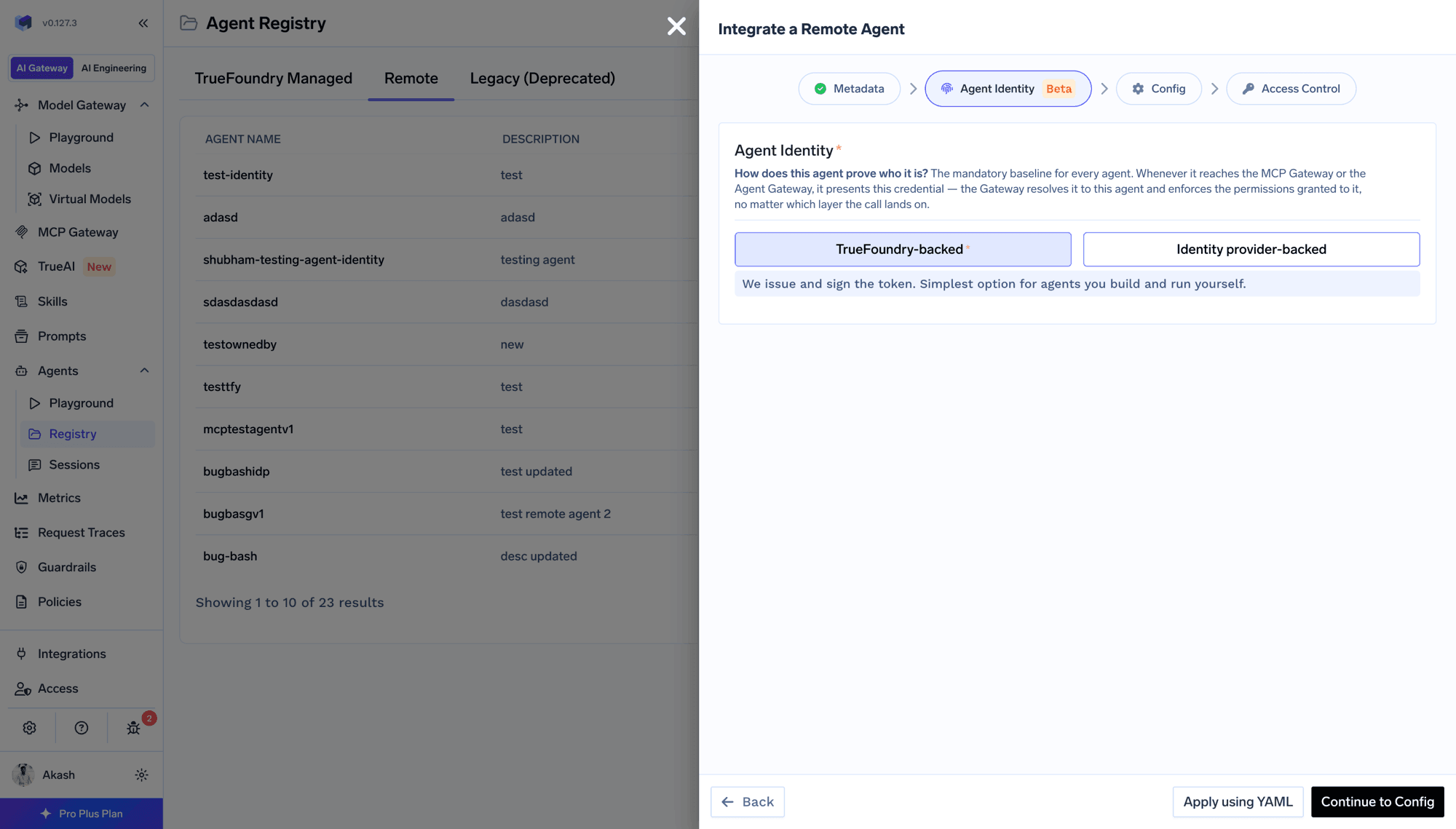Open the test-identity agent row

coord(446,175)
